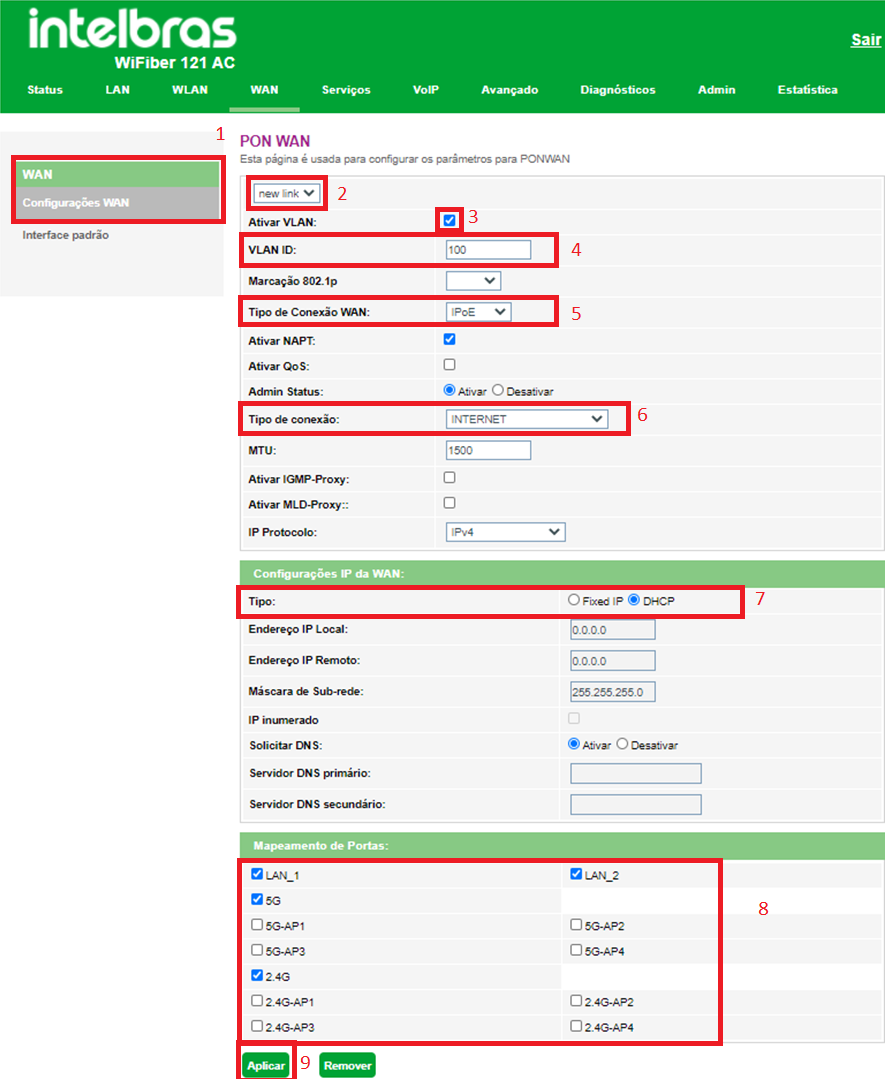Open the IP Protocolo dropdown
Image resolution: width=886 pixels, height=1088 pixels.
pos(505,532)
